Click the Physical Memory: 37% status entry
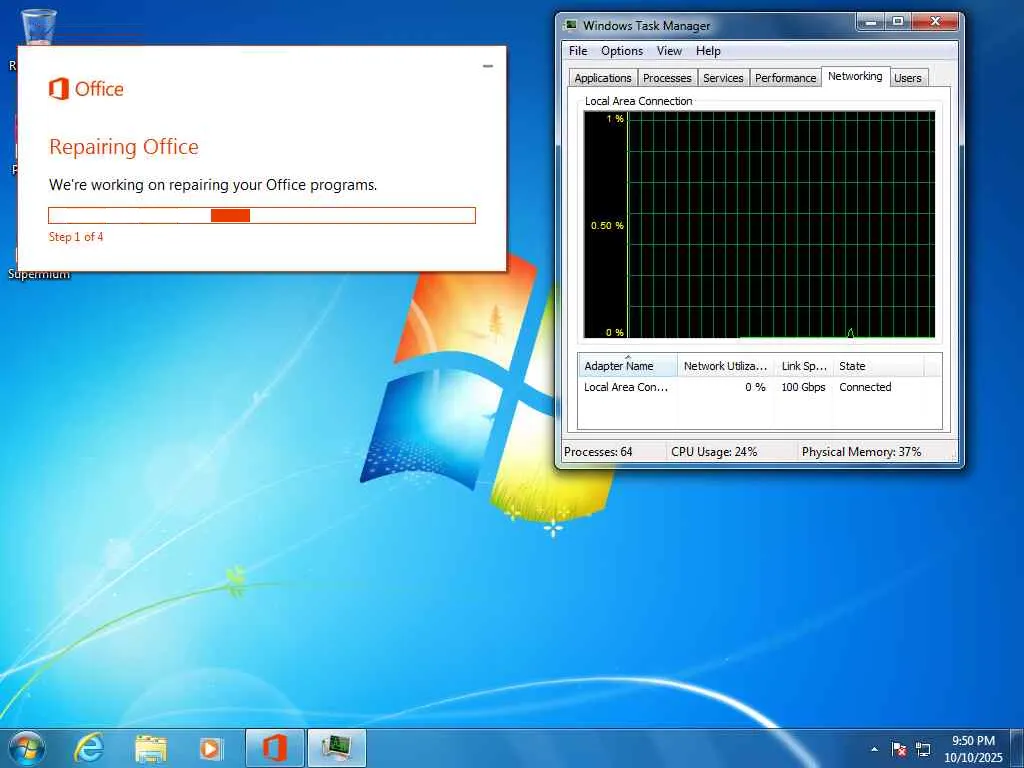Viewport: 1024px width, 768px height. pyautogui.click(x=861, y=452)
